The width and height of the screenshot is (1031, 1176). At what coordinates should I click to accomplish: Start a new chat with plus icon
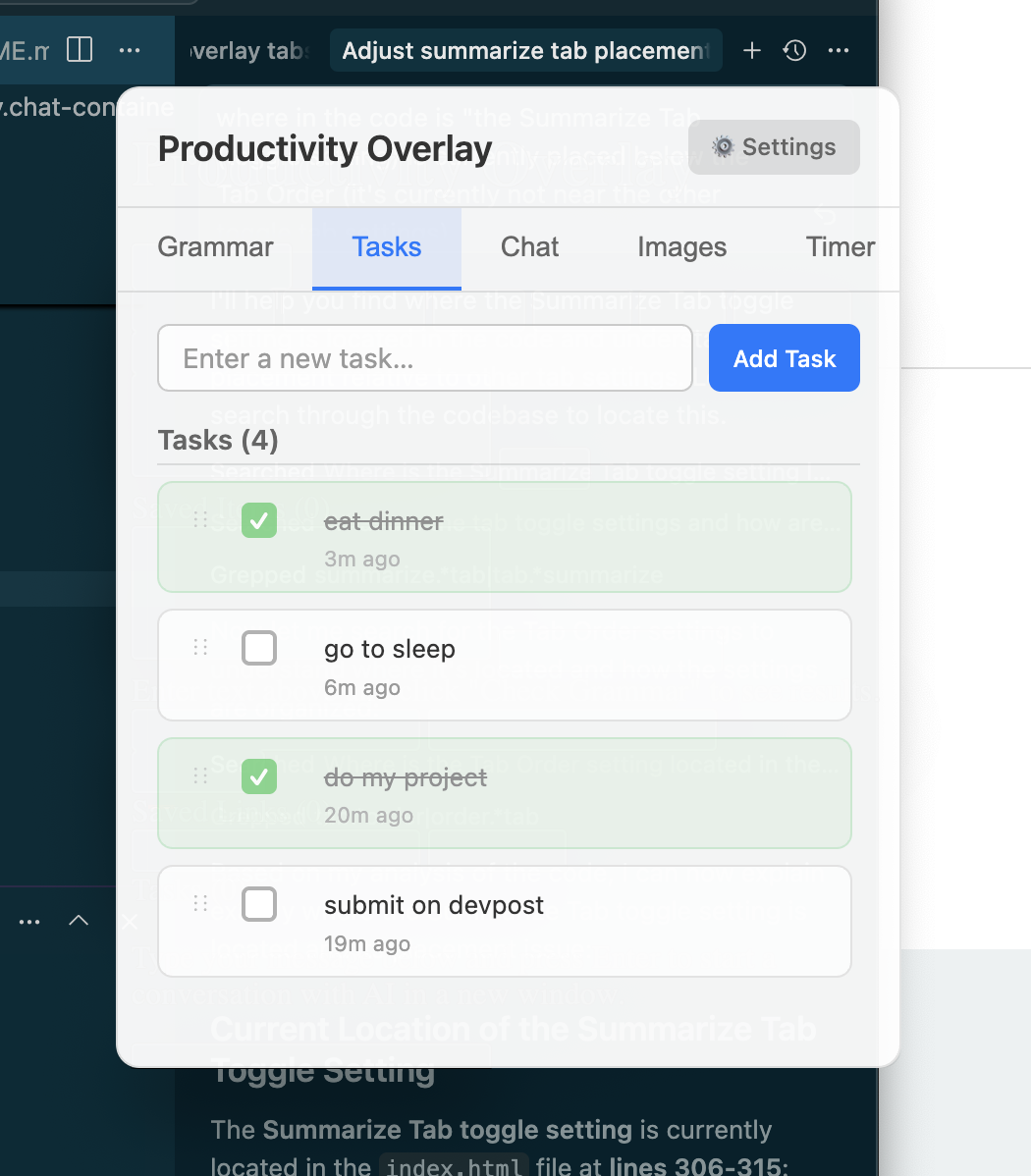click(x=752, y=50)
